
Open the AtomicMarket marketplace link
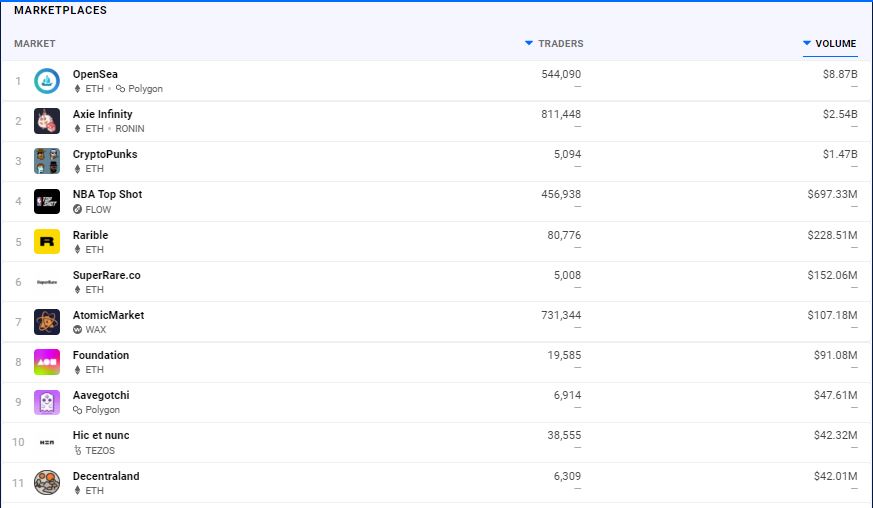coord(108,315)
